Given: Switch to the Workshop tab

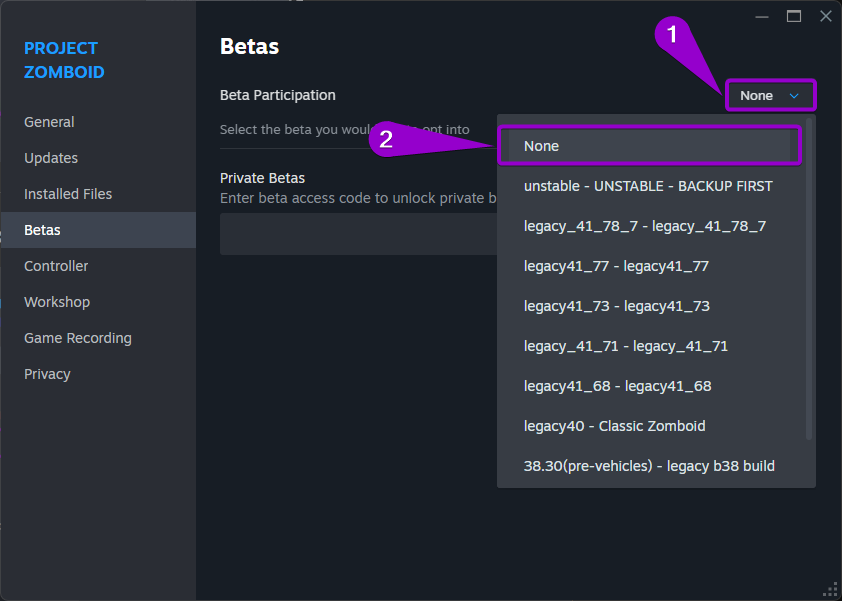Looking at the screenshot, I should tap(98, 302).
